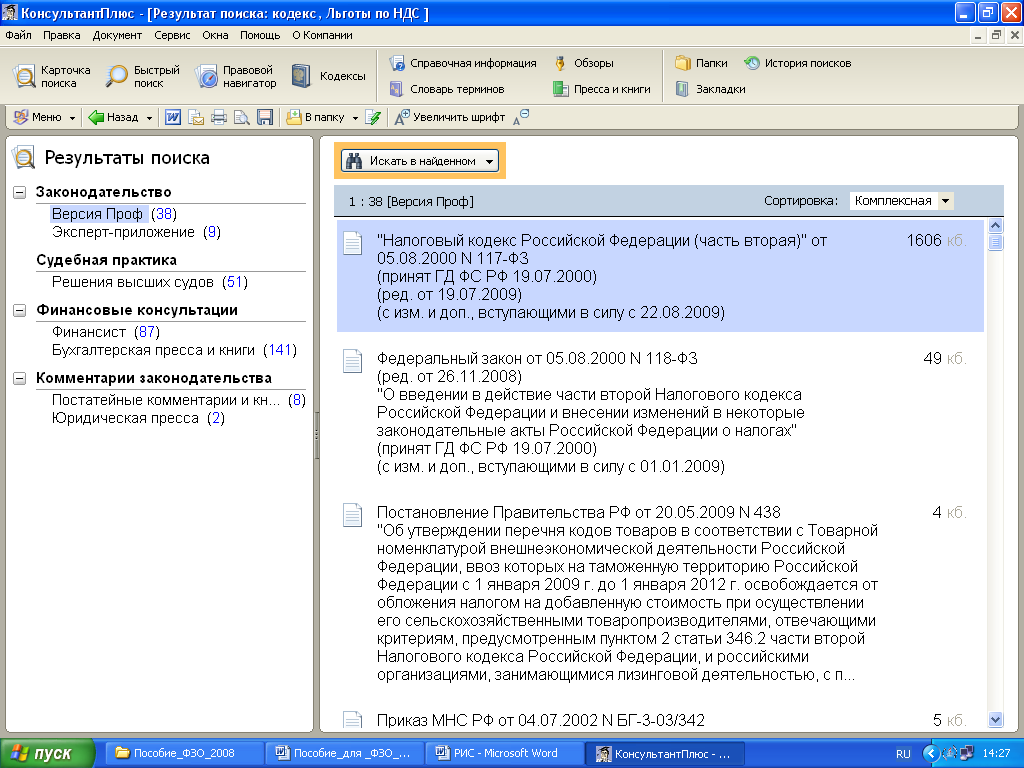This screenshot has width=1024, height=768.
Task: Select Постатейные комментарии и кн... (8)
Action: [x=178, y=400]
